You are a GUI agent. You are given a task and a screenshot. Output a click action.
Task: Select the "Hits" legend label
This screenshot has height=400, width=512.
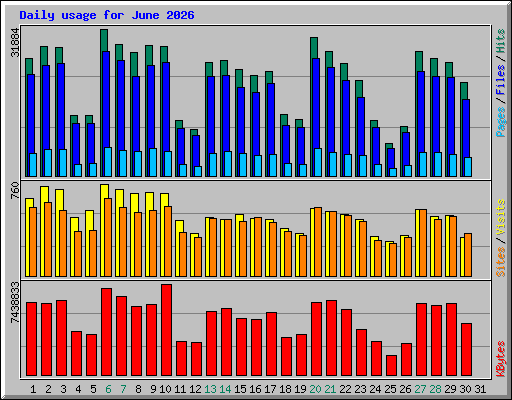500,41
